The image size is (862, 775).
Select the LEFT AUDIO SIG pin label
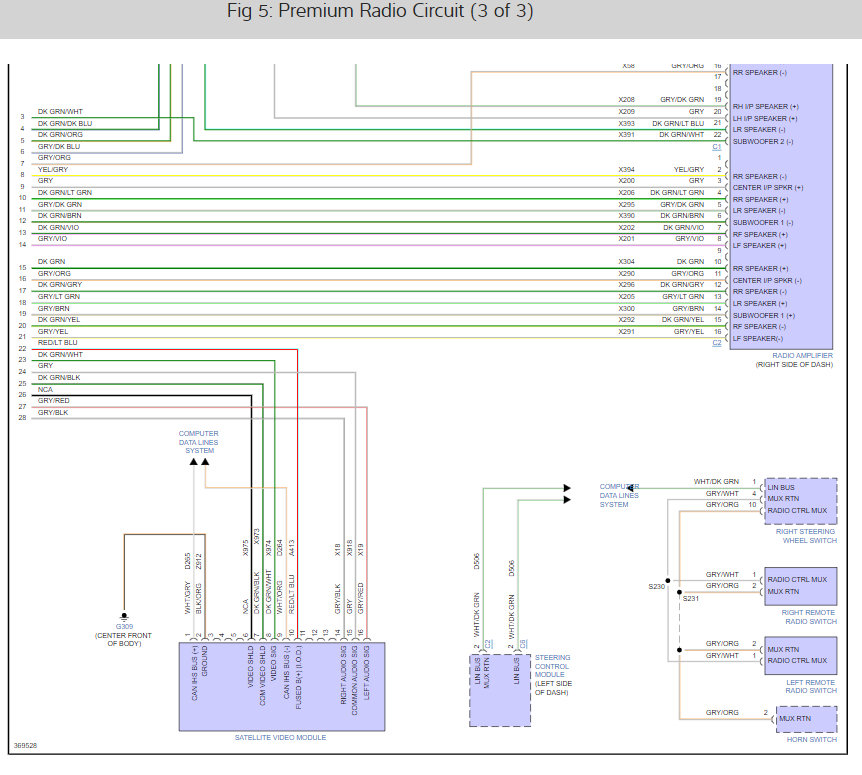pyautogui.click(x=367, y=672)
